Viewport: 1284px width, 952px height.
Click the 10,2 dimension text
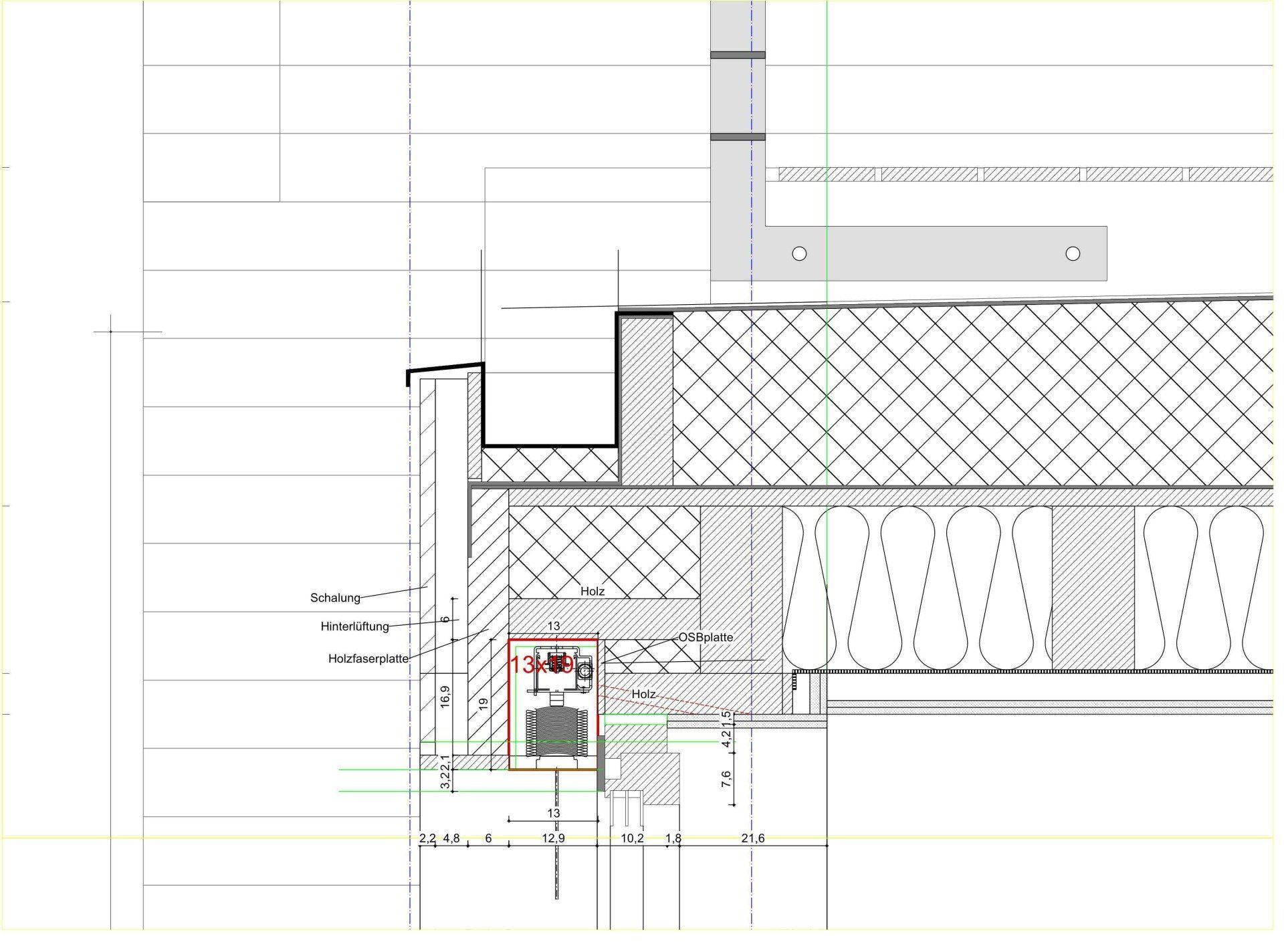click(x=632, y=838)
